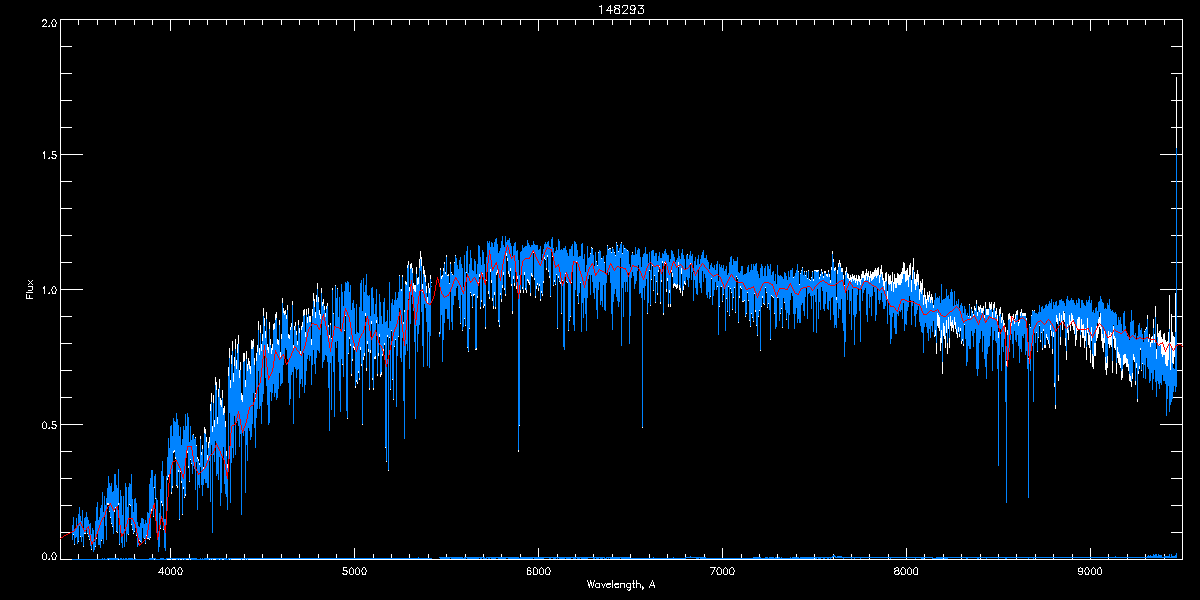The image size is (1200, 600).
Task: Click the 1.0 y-axis tick label
Action: 47,290
